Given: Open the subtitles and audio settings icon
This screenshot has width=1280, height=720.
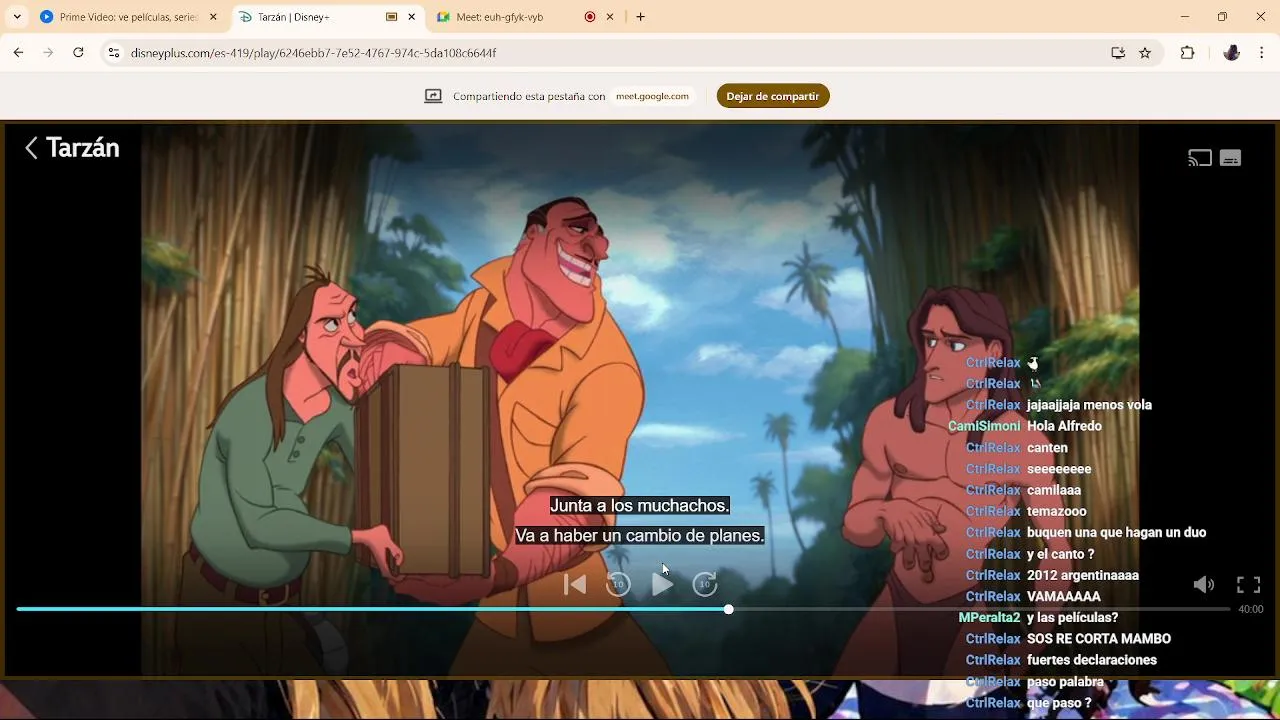Looking at the screenshot, I should click(x=1231, y=158).
